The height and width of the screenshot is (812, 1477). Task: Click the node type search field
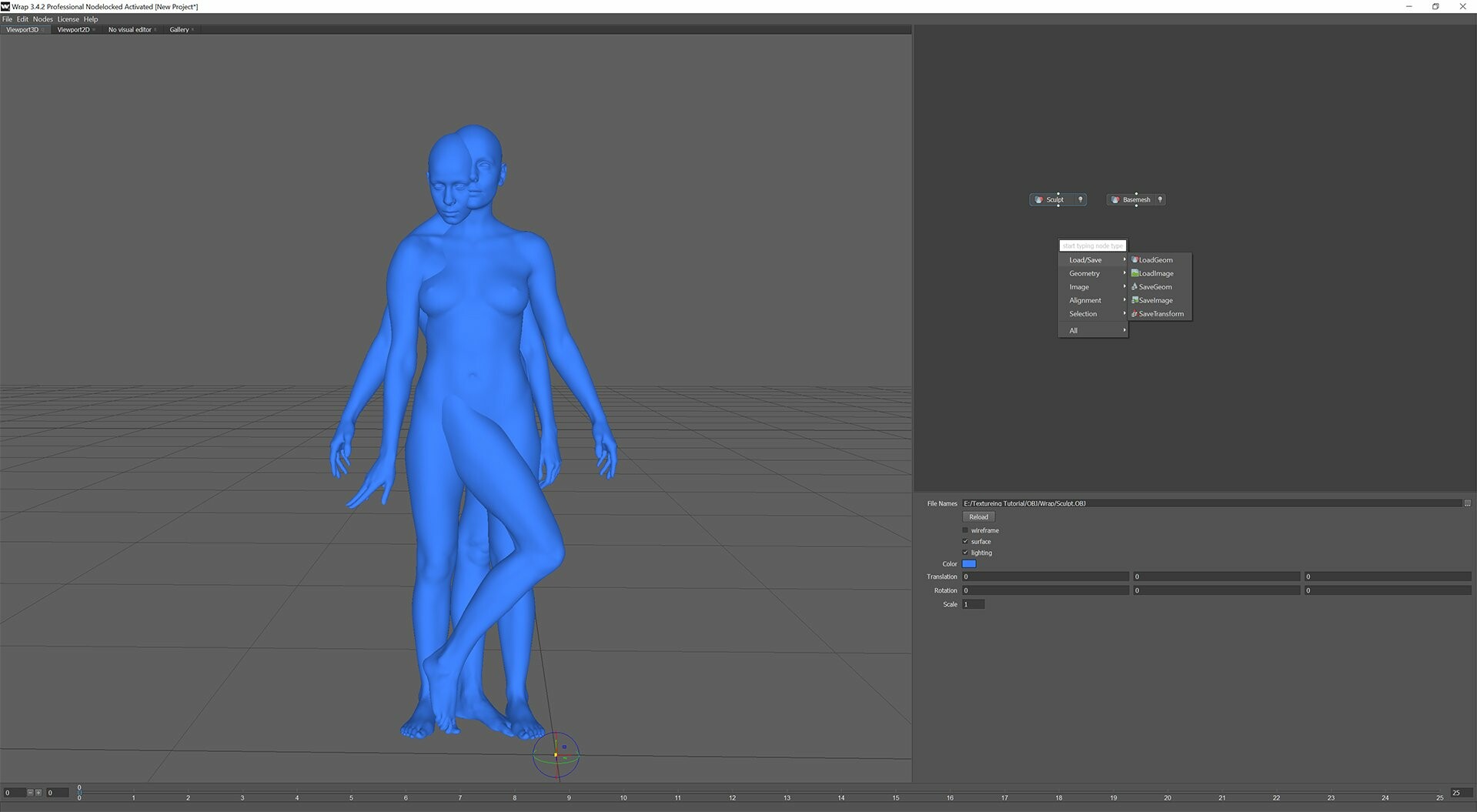point(1092,246)
